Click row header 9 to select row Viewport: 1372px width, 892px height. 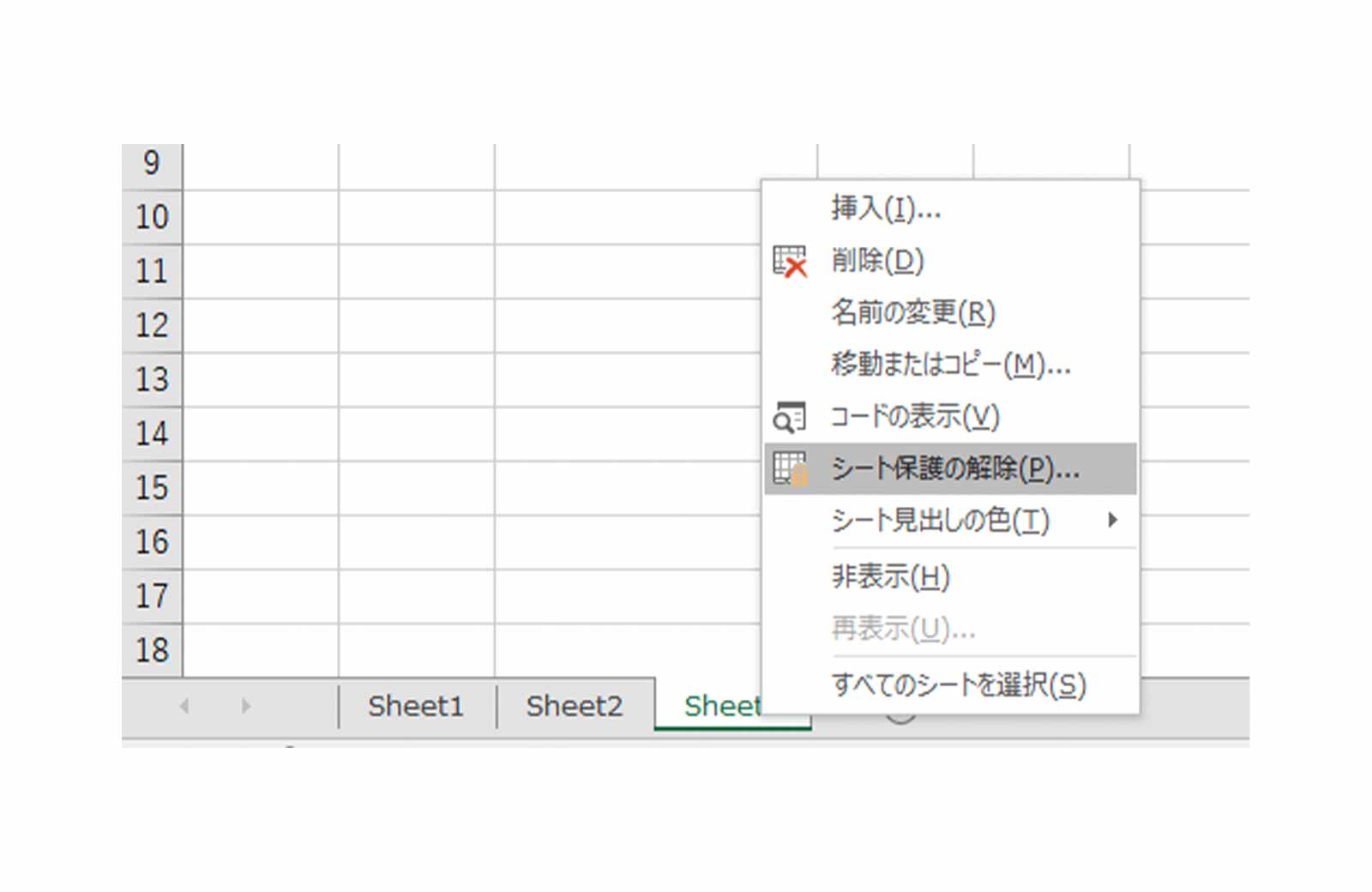click(153, 163)
